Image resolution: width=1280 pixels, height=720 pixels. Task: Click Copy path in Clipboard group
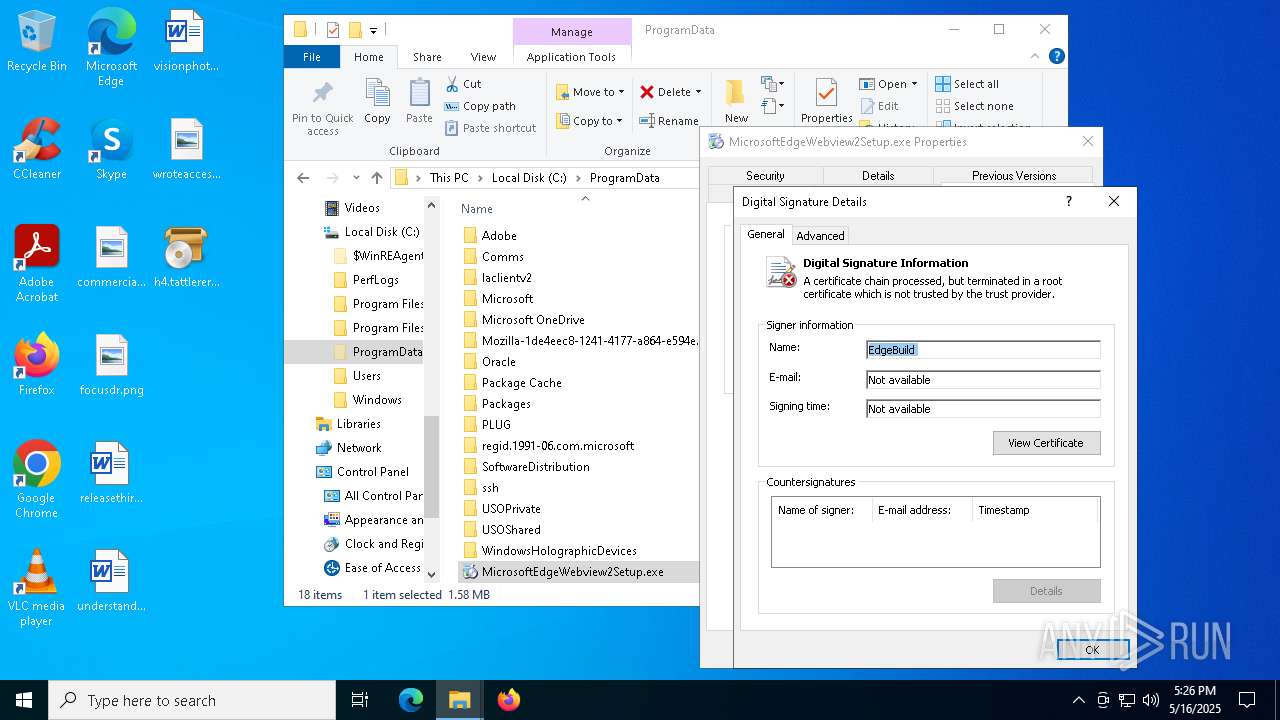click(480, 106)
